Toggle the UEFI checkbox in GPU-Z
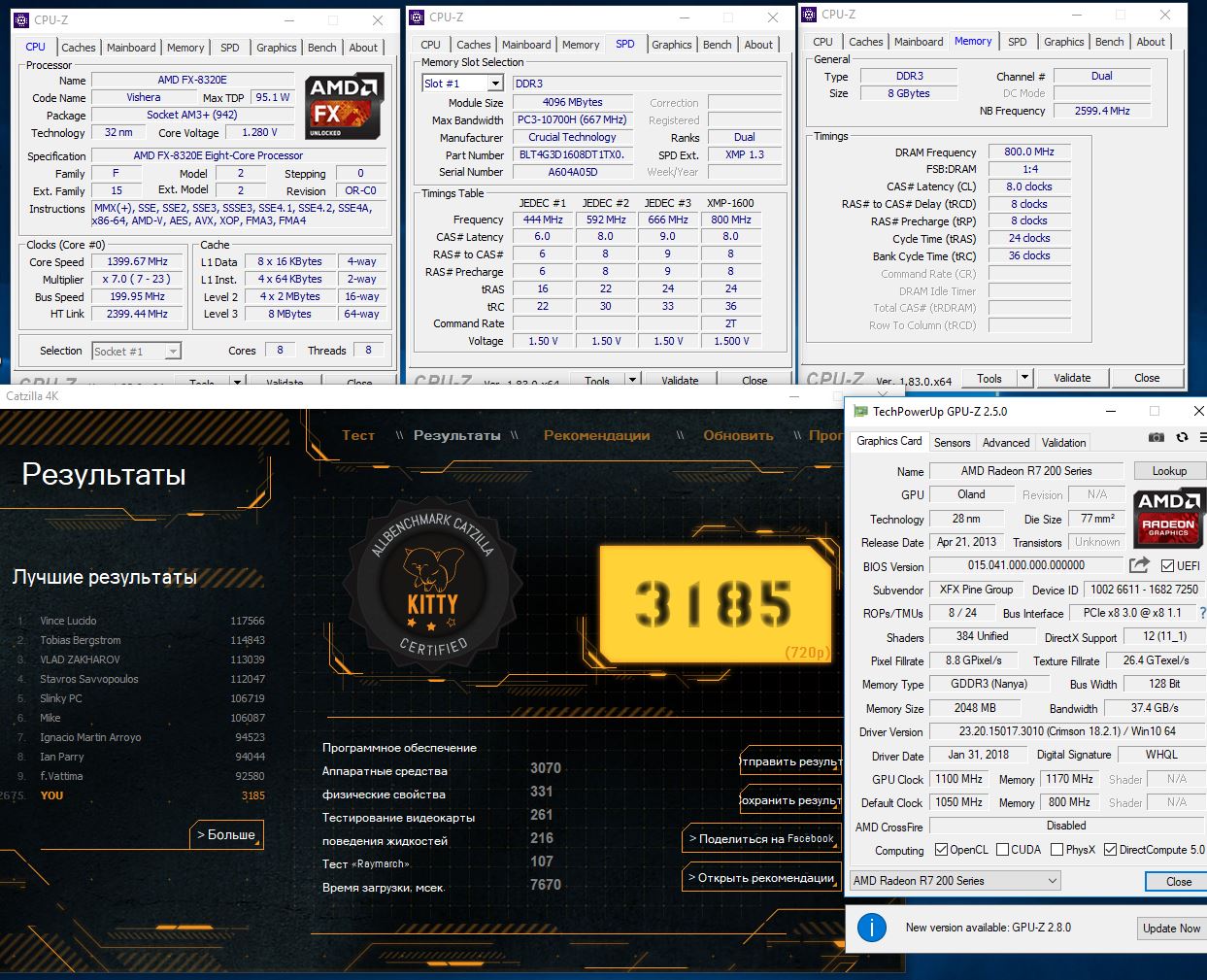This screenshot has width=1207, height=980. coord(1167,565)
